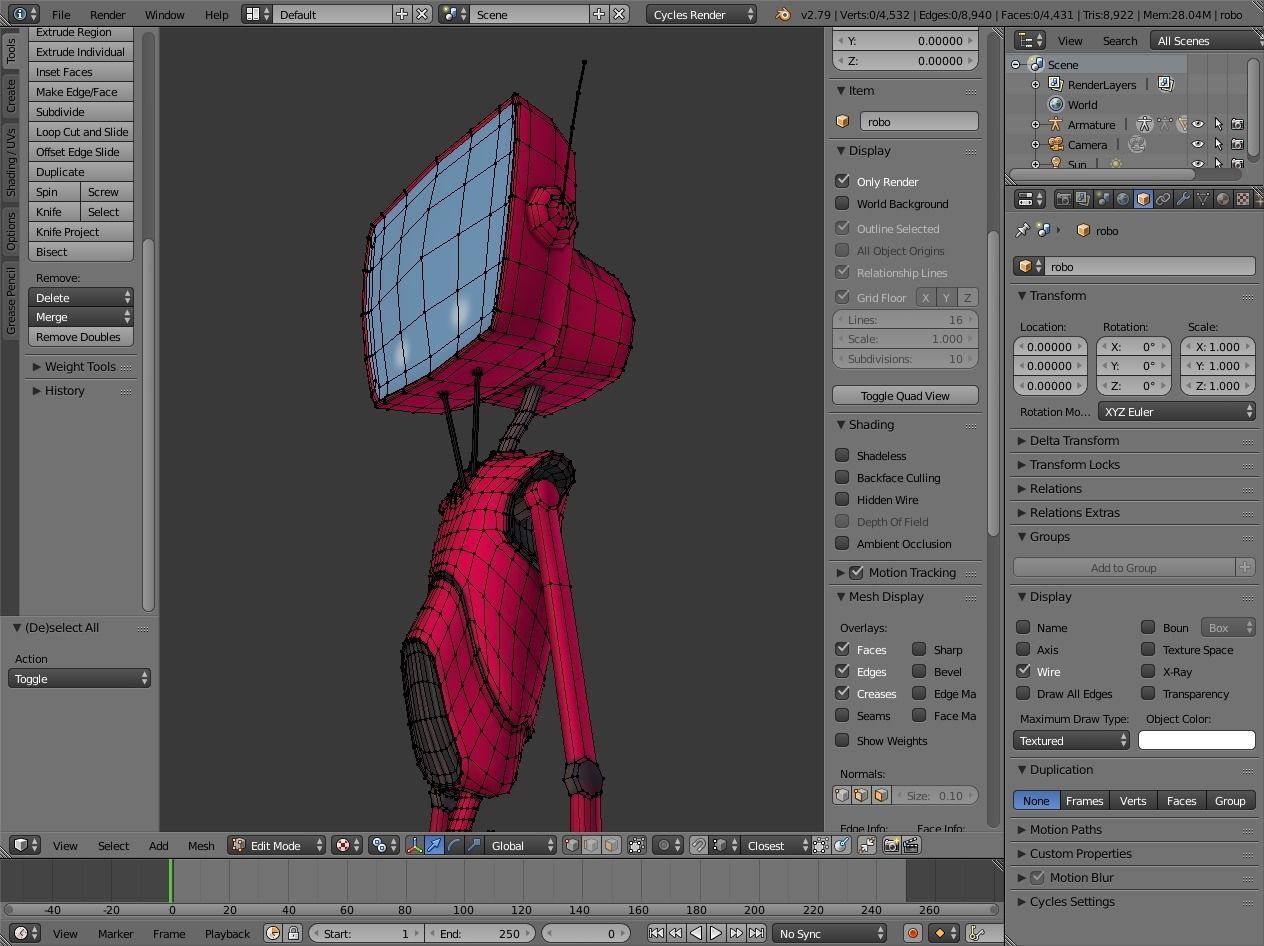
Task: Click the white Object Color swatch
Action: pos(1196,740)
